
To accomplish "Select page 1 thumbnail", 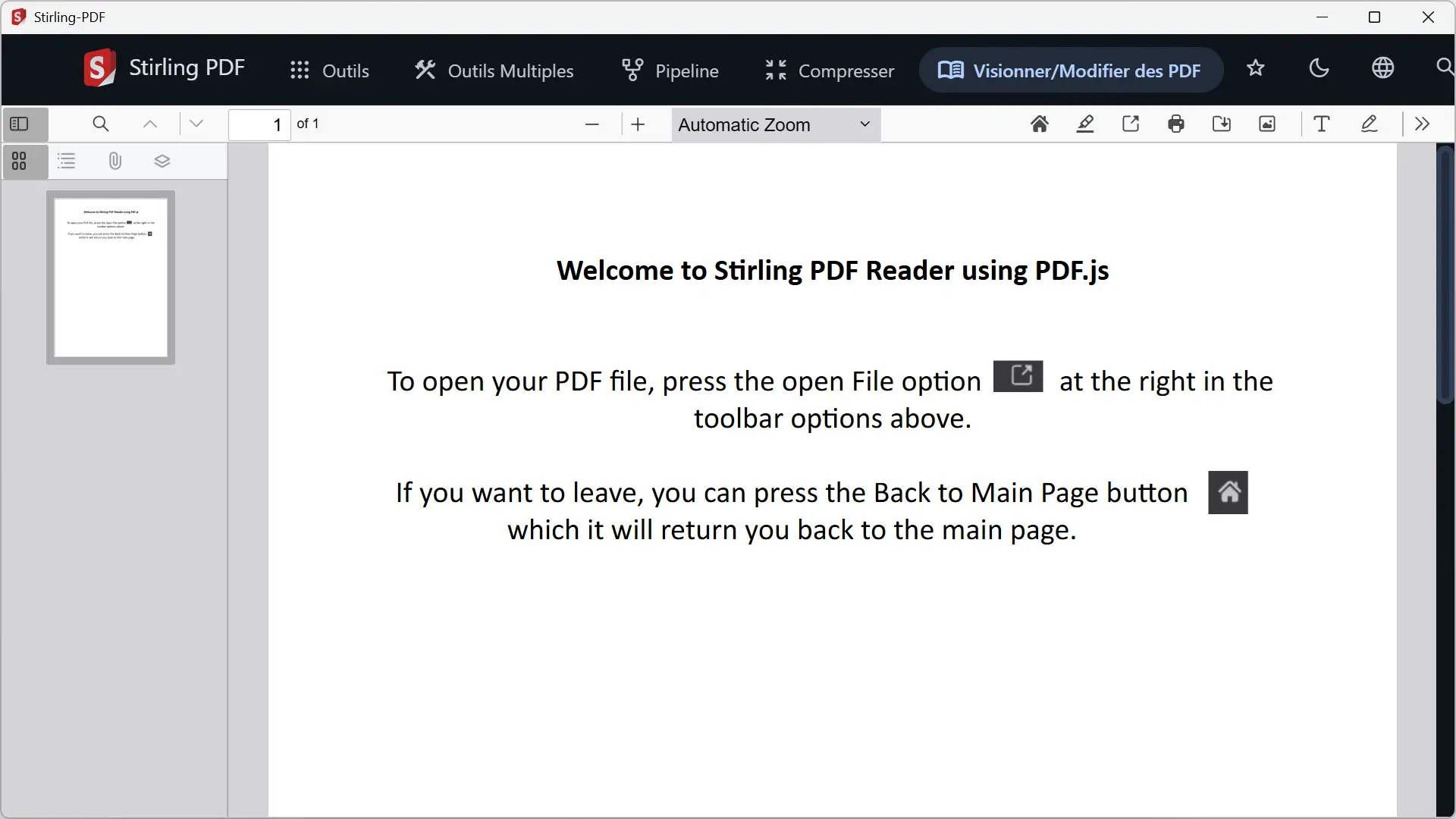I will click(x=111, y=278).
